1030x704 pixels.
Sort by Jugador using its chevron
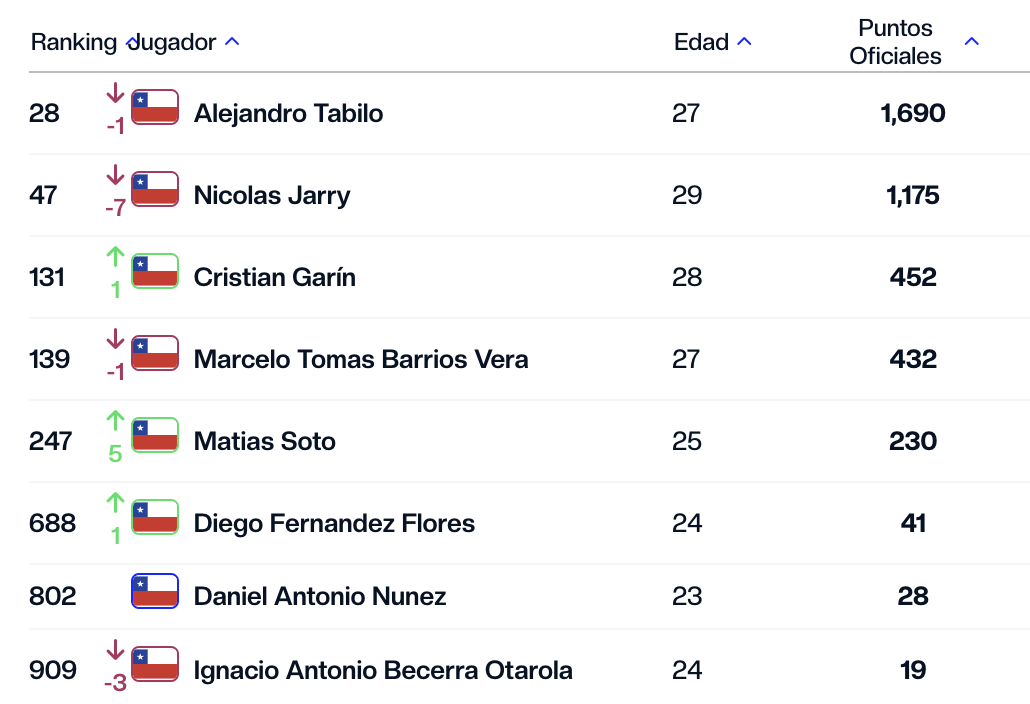tap(232, 42)
